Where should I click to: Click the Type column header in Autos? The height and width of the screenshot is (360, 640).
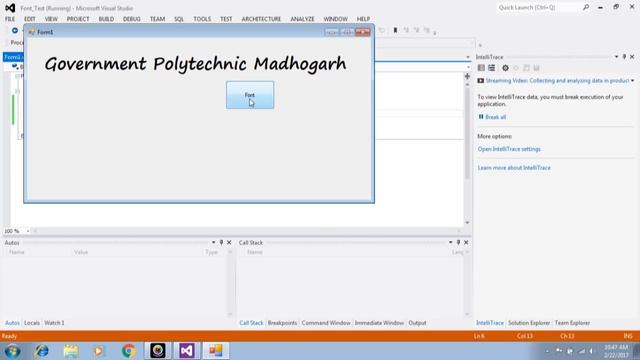click(x=211, y=252)
